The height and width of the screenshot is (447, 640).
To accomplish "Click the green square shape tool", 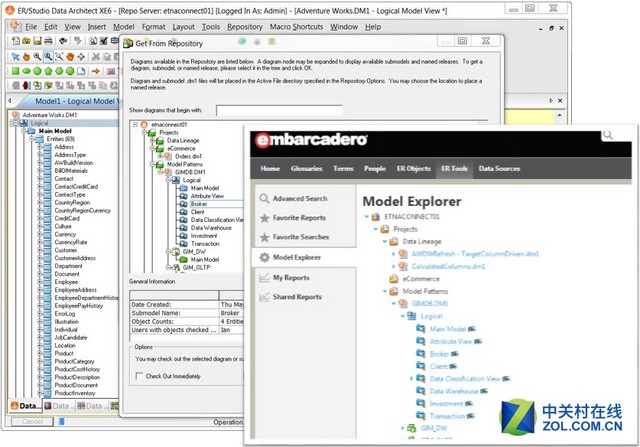I will point(16,71).
